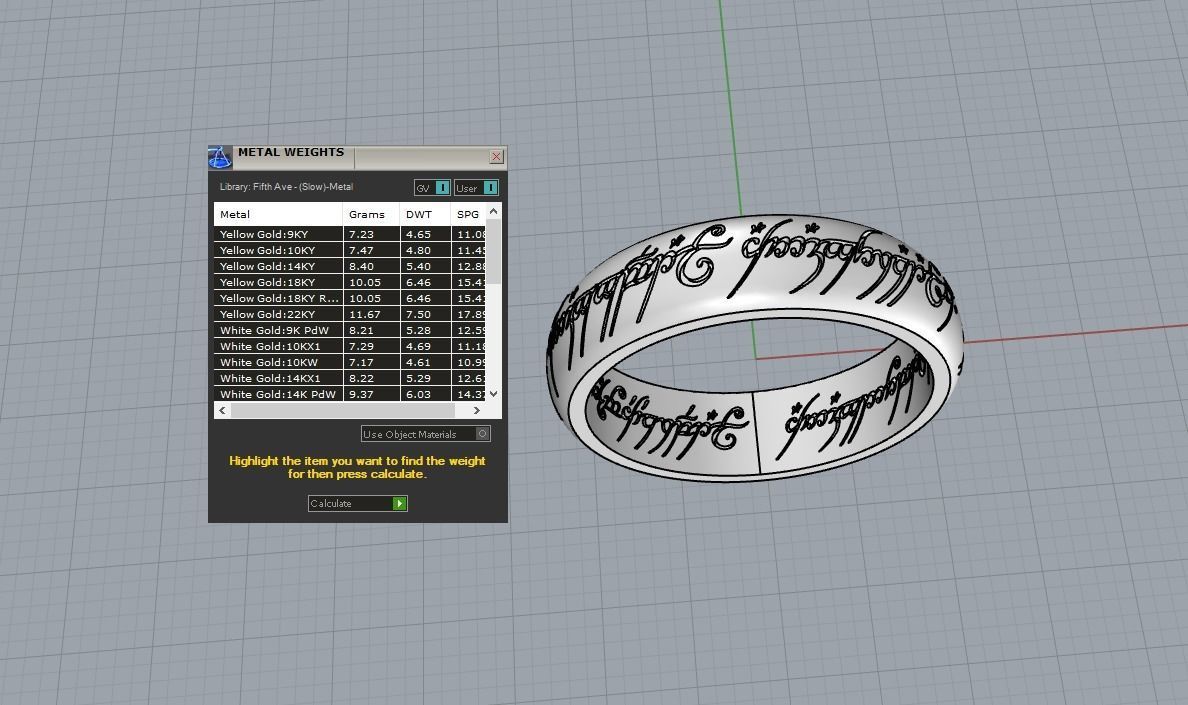Sort by SPG column header

click(x=468, y=214)
